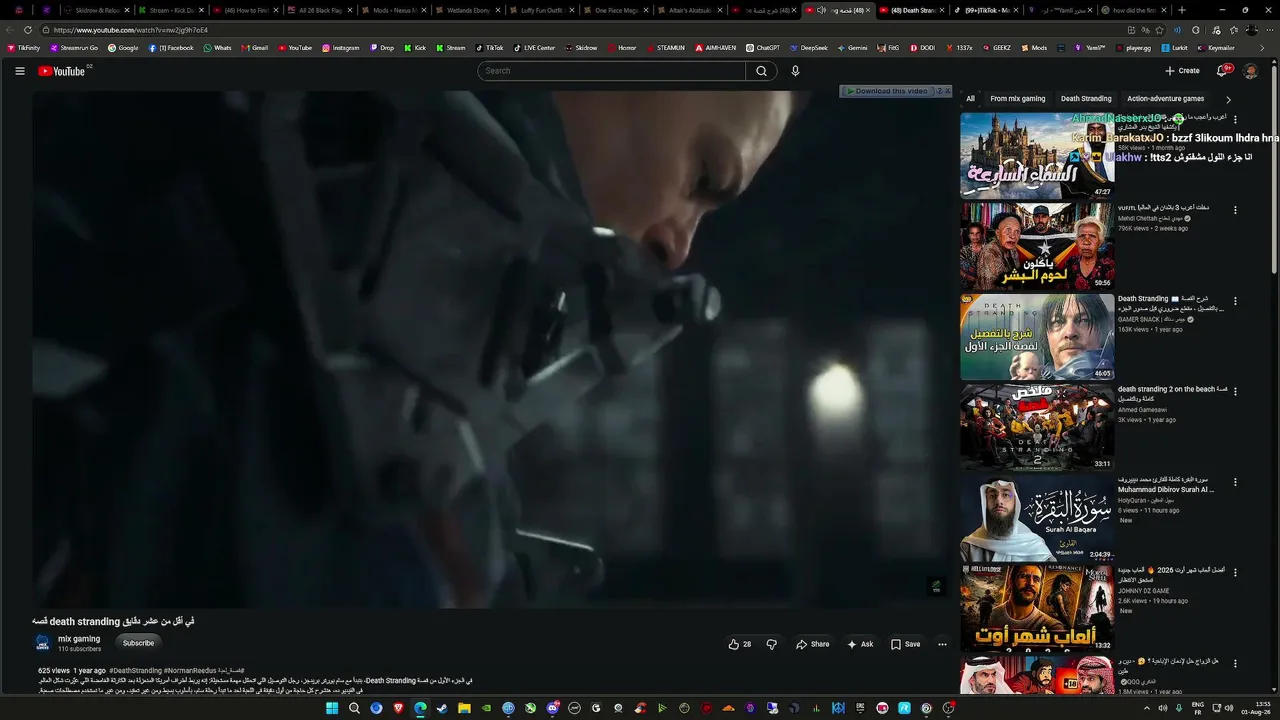The image size is (1280, 720).
Task: Start voice search with the microphone
Action: 795,71
